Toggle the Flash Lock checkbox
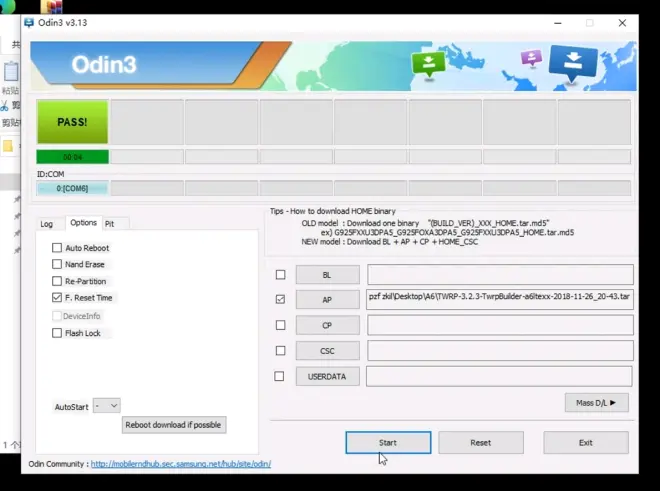The width and height of the screenshot is (660, 491). pyautogui.click(x=57, y=333)
